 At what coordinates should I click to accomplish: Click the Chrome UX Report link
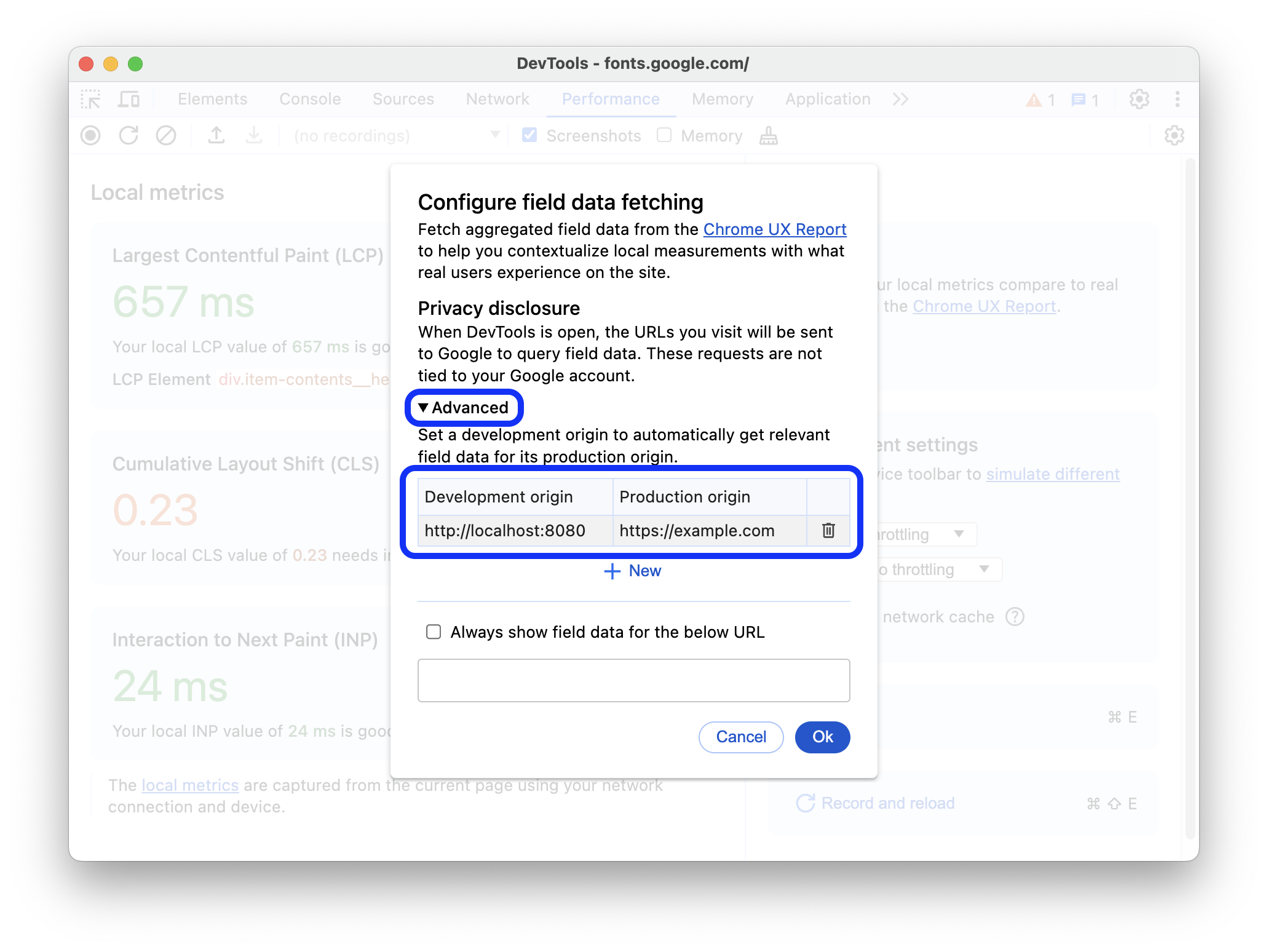pyautogui.click(x=774, y=229)
